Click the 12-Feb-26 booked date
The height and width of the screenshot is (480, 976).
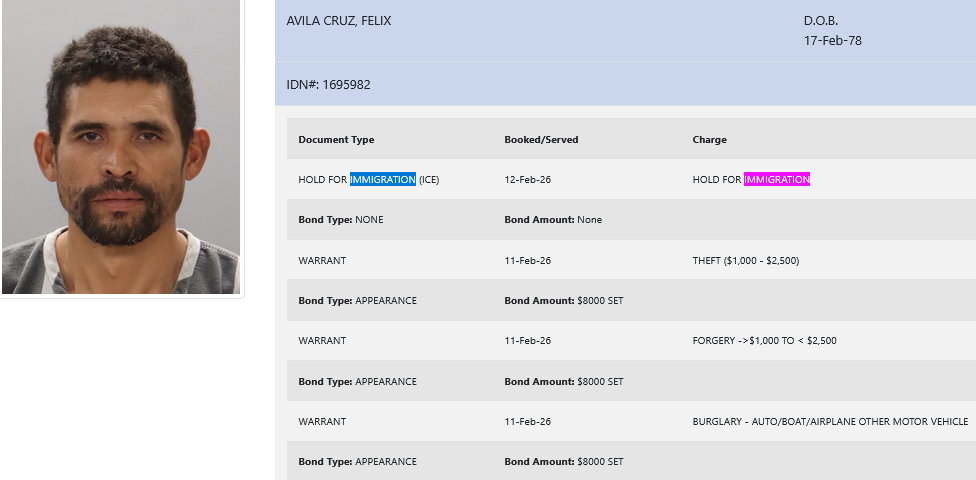coord(527,180)
